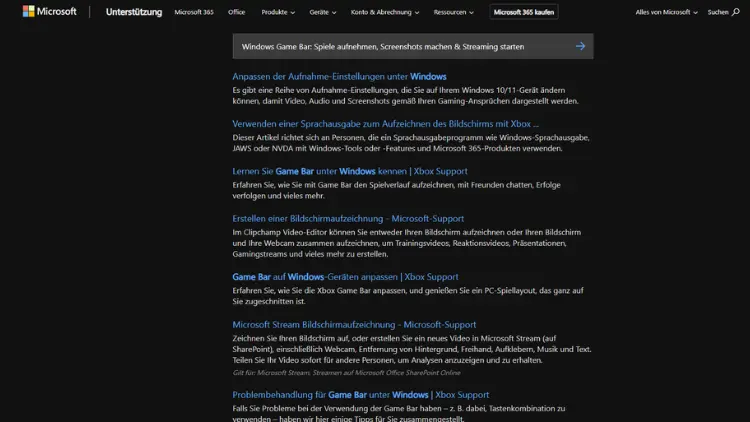This screenshot has width=750, height=422.
Task: Open Verwenden einer Sprachausgabe zum Aufzeichnen result
Action: 386,124
